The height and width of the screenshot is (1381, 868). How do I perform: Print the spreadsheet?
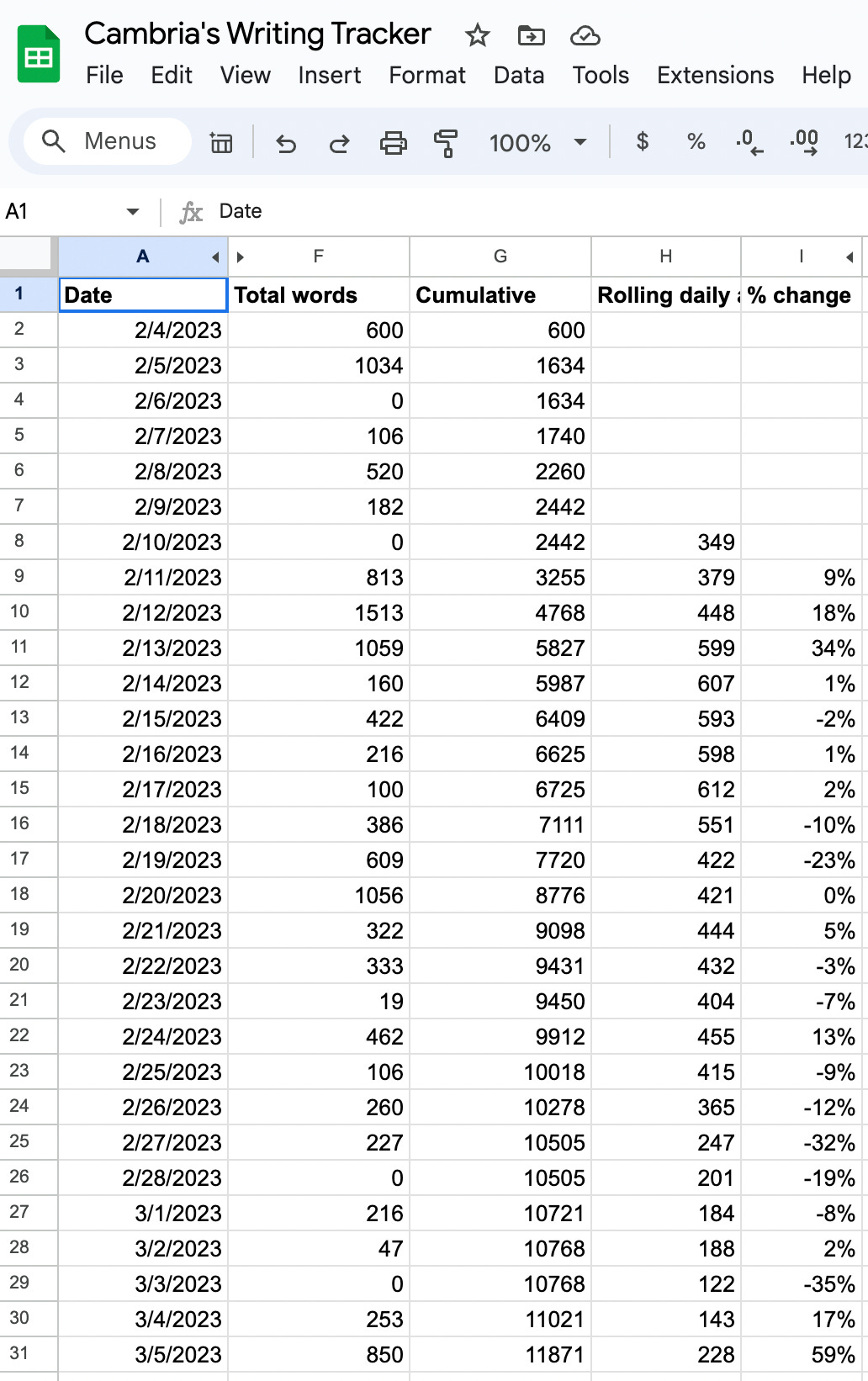click(393, 143)
